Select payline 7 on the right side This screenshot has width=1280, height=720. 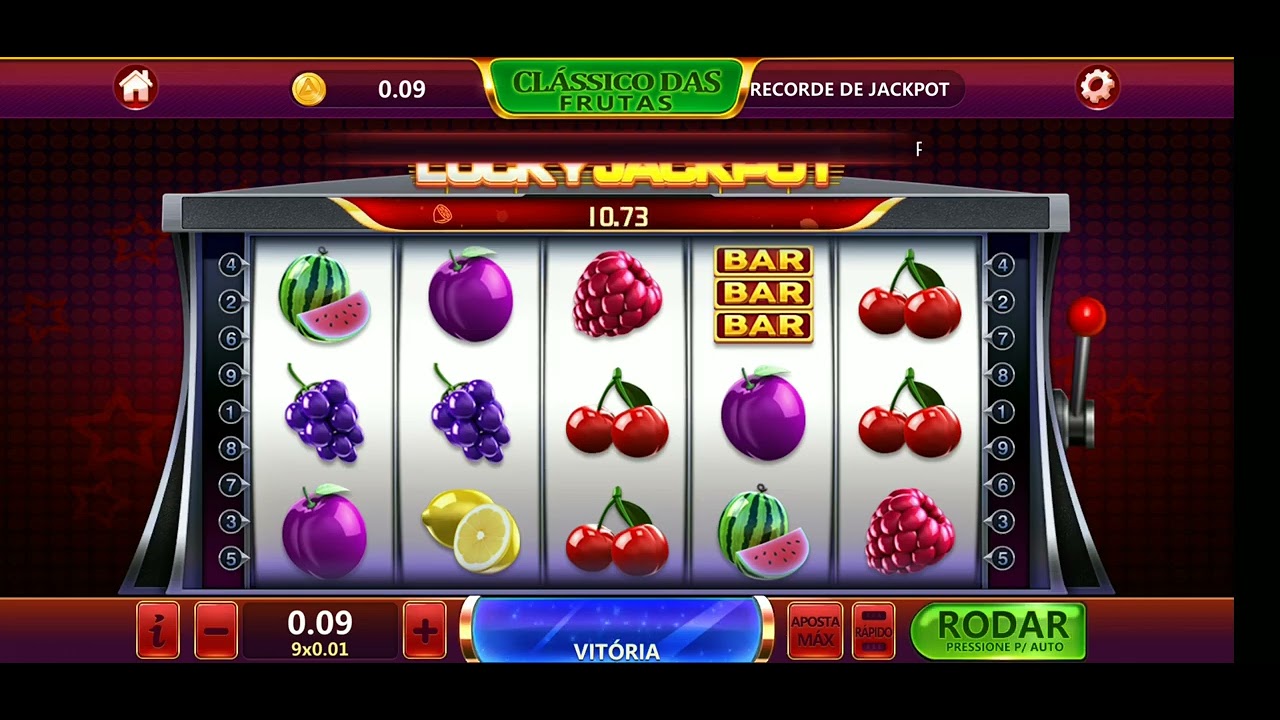(1003, 338)
